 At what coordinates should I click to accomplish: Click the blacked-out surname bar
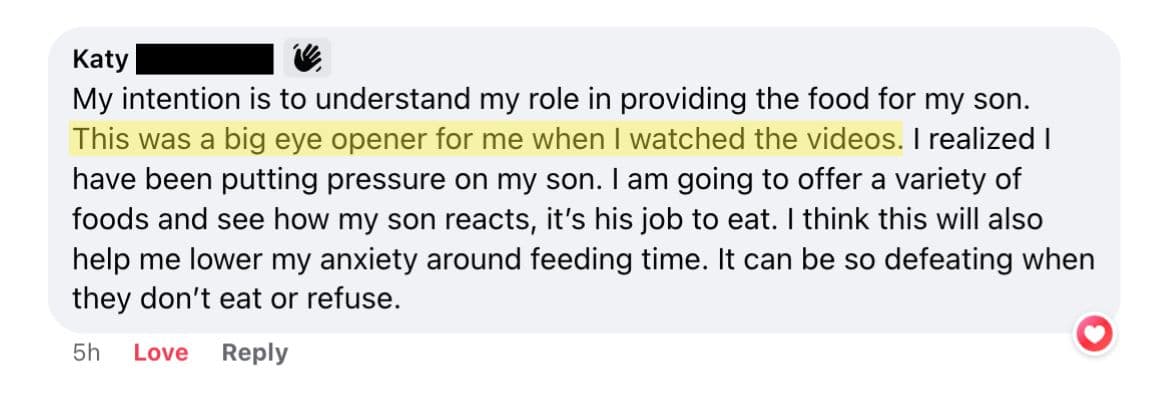(x=205, y=59)
